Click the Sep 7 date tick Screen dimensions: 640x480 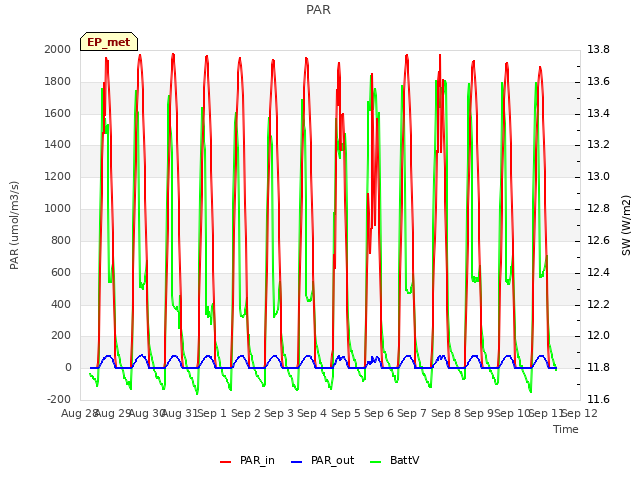pos(412,413)
